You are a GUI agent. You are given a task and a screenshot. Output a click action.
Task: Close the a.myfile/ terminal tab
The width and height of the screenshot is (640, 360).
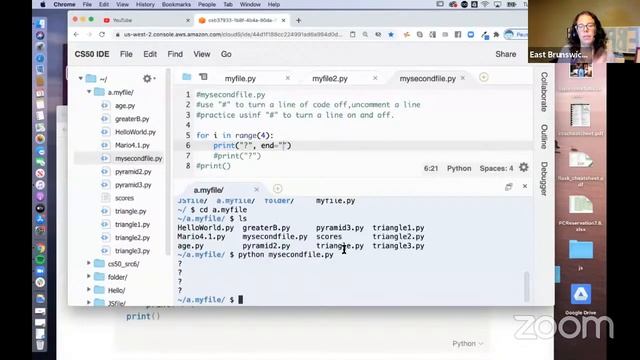click(256, 189)
